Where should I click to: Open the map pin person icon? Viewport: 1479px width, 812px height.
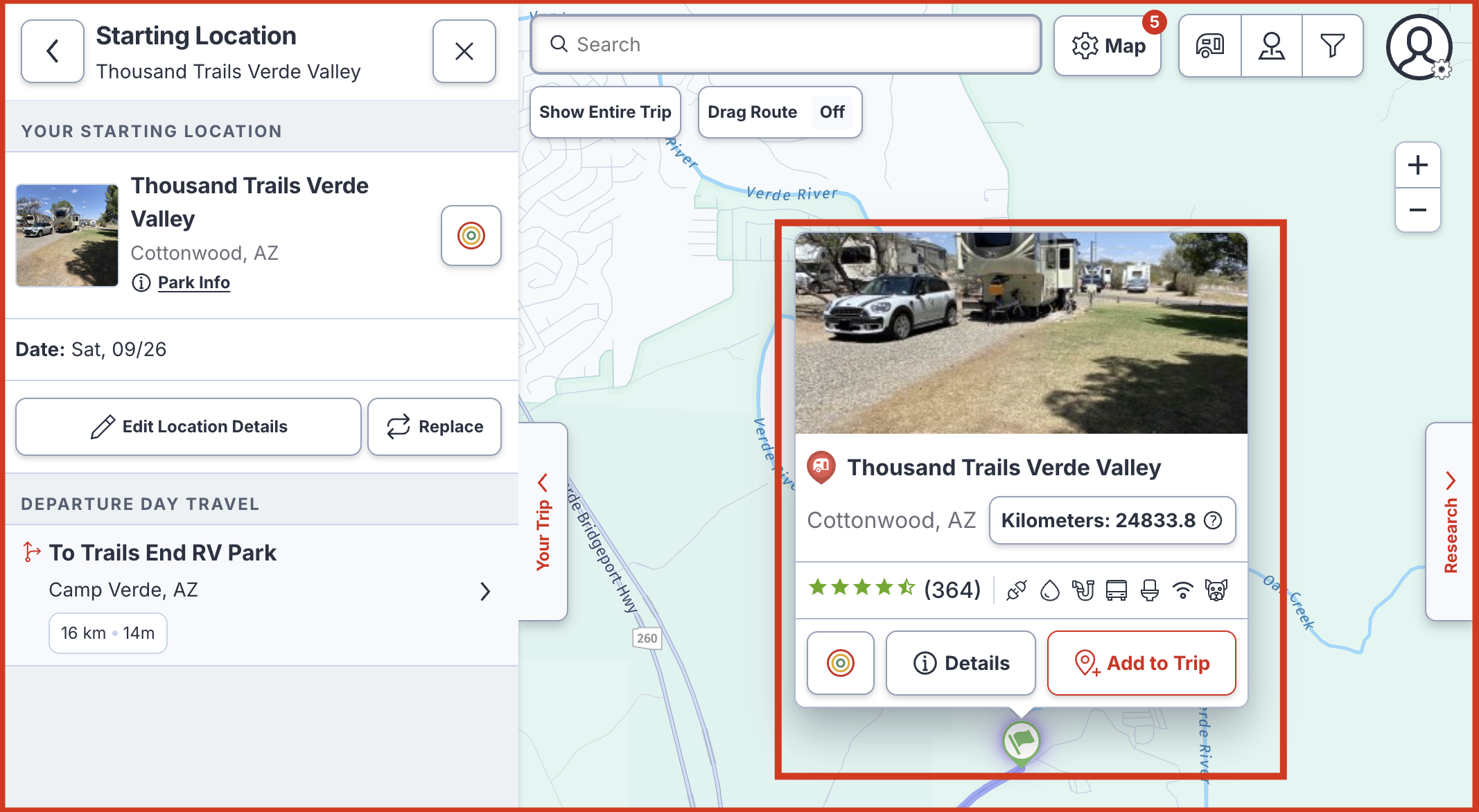point(1272,46)
